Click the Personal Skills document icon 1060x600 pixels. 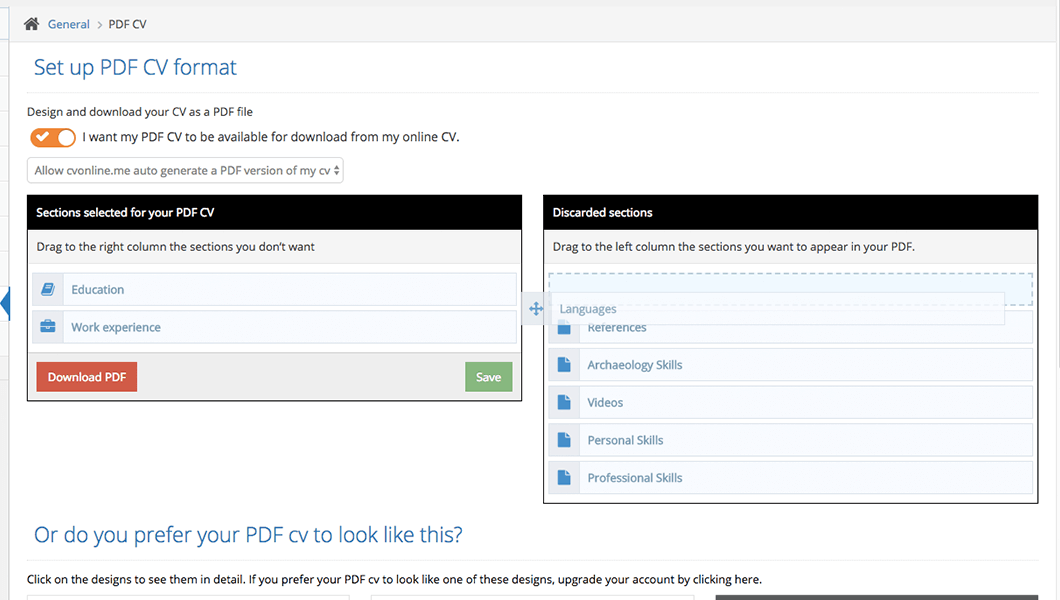pyautogui.click(x=564, y=440)
